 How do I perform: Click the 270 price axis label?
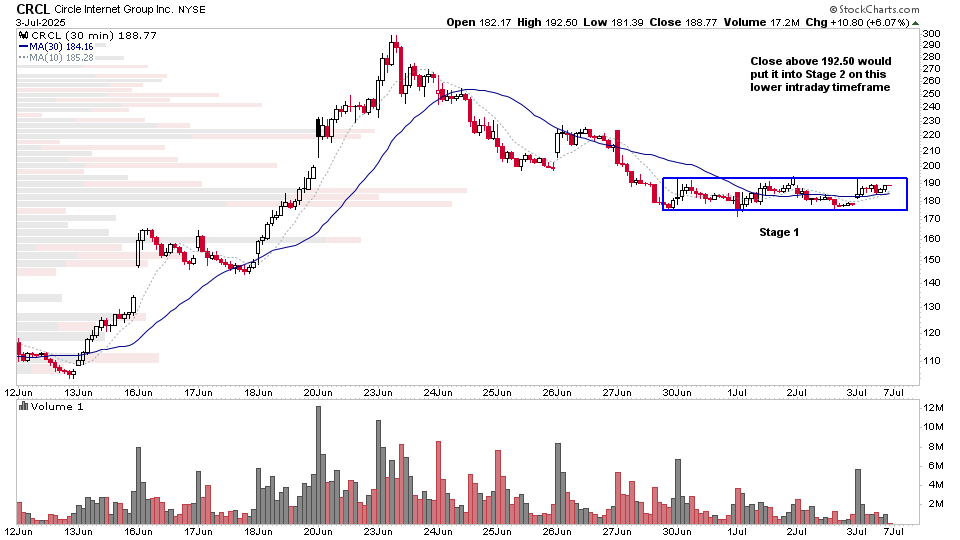pyautogui.click(x=931, y=69)
